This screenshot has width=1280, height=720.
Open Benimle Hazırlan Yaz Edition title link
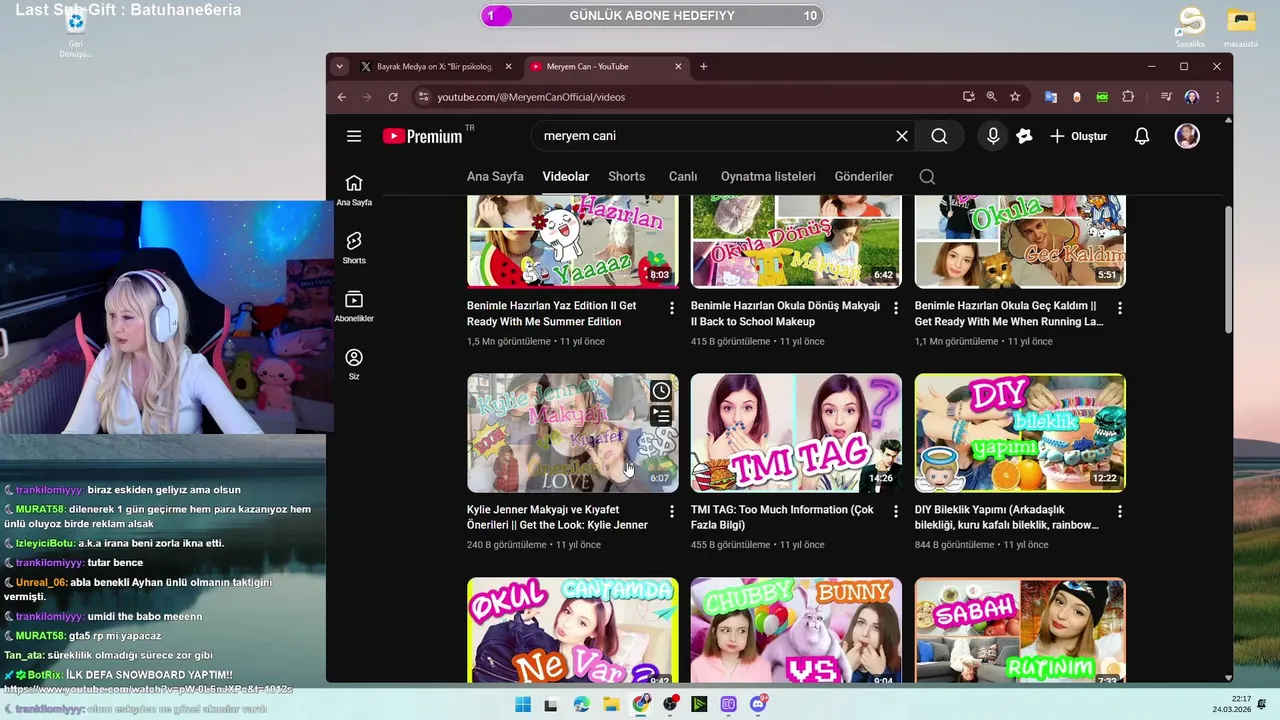tap(552, 314)
